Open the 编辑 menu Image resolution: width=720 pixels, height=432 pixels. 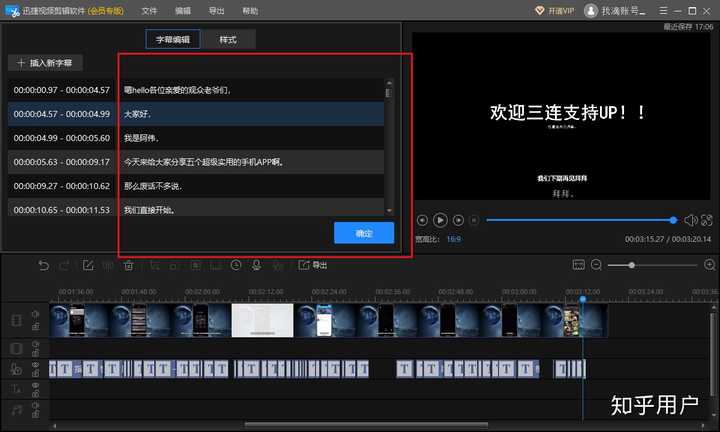click(183, 11)
